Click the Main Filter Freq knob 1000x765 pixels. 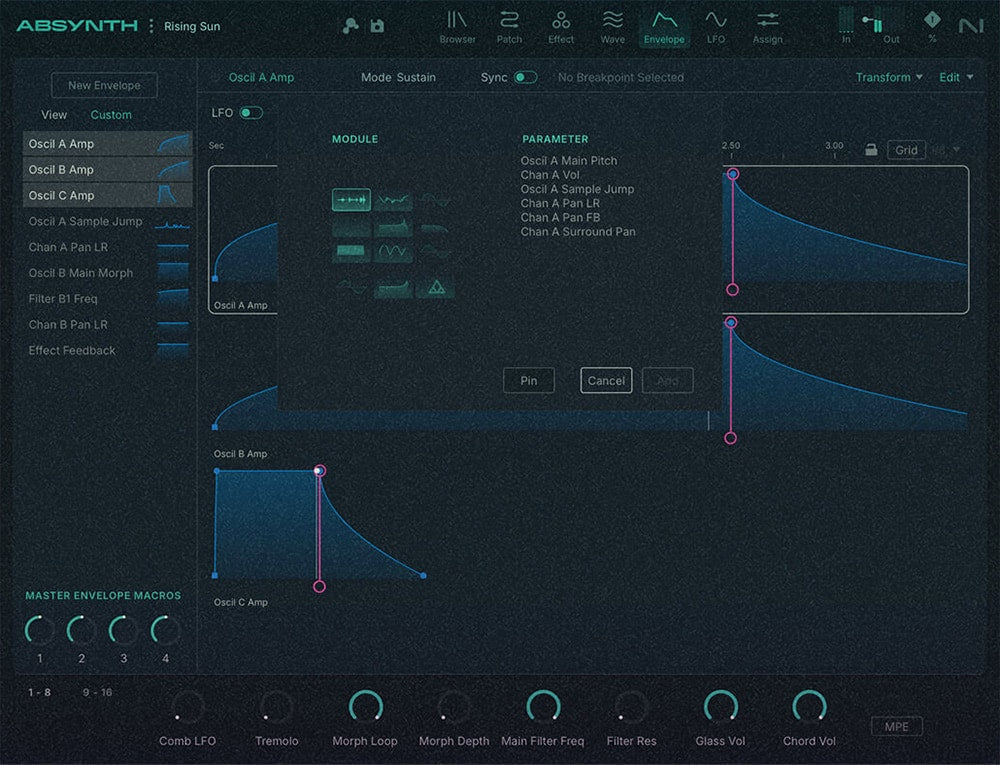(543, 707)
